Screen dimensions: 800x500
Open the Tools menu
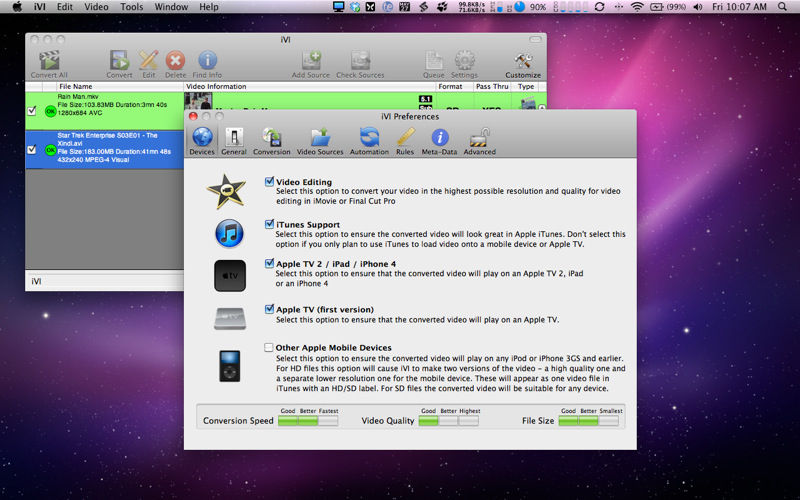pos(132,7)
